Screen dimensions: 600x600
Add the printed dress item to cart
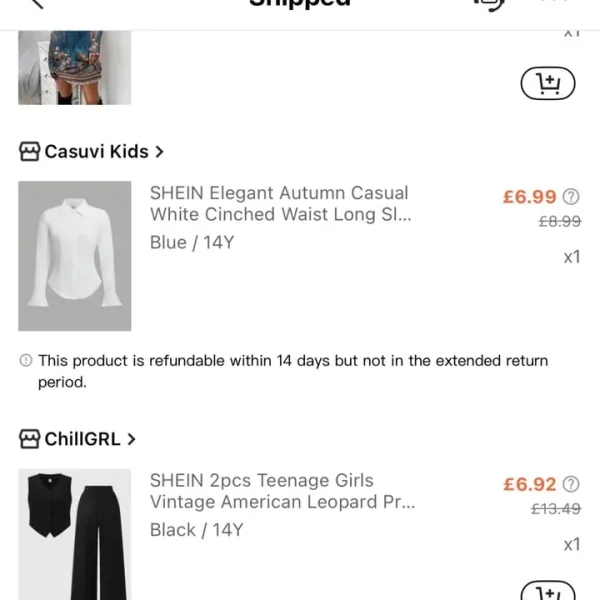point(548,84)
